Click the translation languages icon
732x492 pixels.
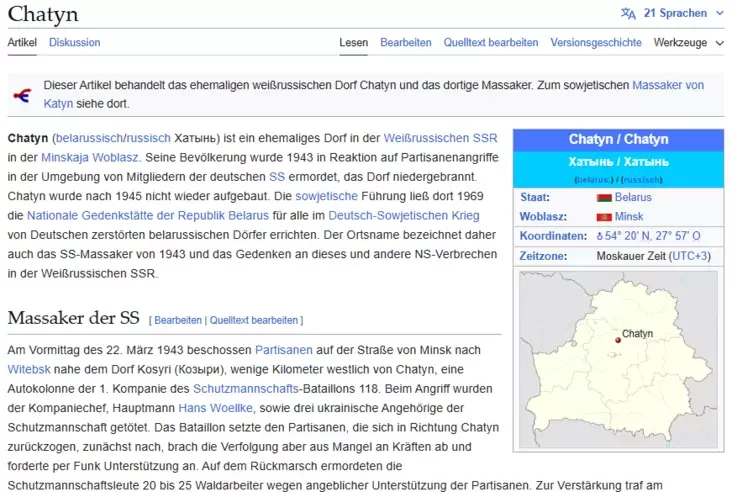click(x=627, y=14)
